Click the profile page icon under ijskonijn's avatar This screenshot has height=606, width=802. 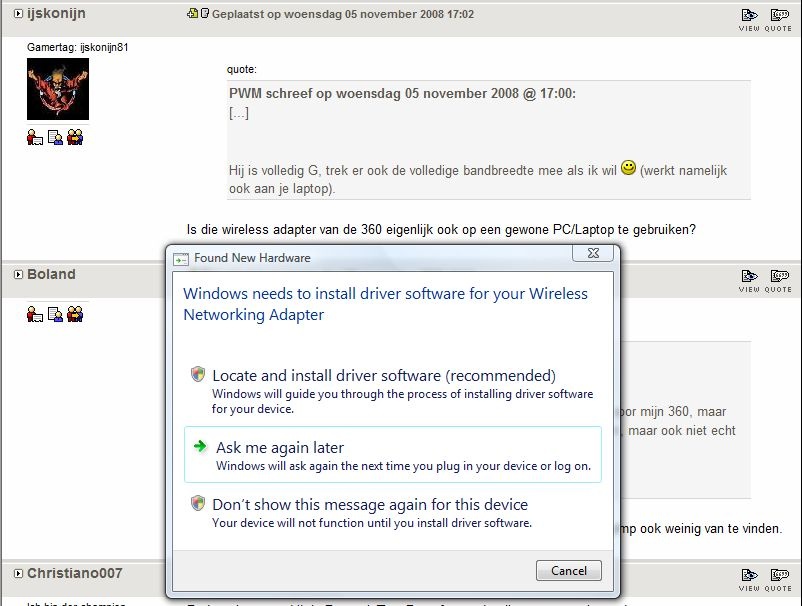pyautogui.click(x=55, y=137)
